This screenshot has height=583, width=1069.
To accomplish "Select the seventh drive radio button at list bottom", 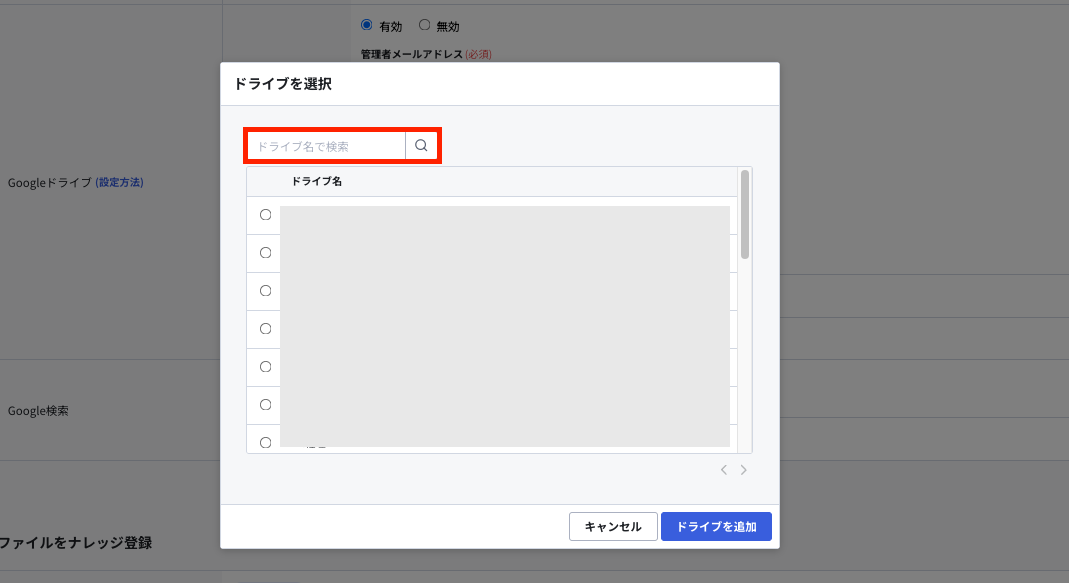I will pyautogui.click(x=266, y=443).
